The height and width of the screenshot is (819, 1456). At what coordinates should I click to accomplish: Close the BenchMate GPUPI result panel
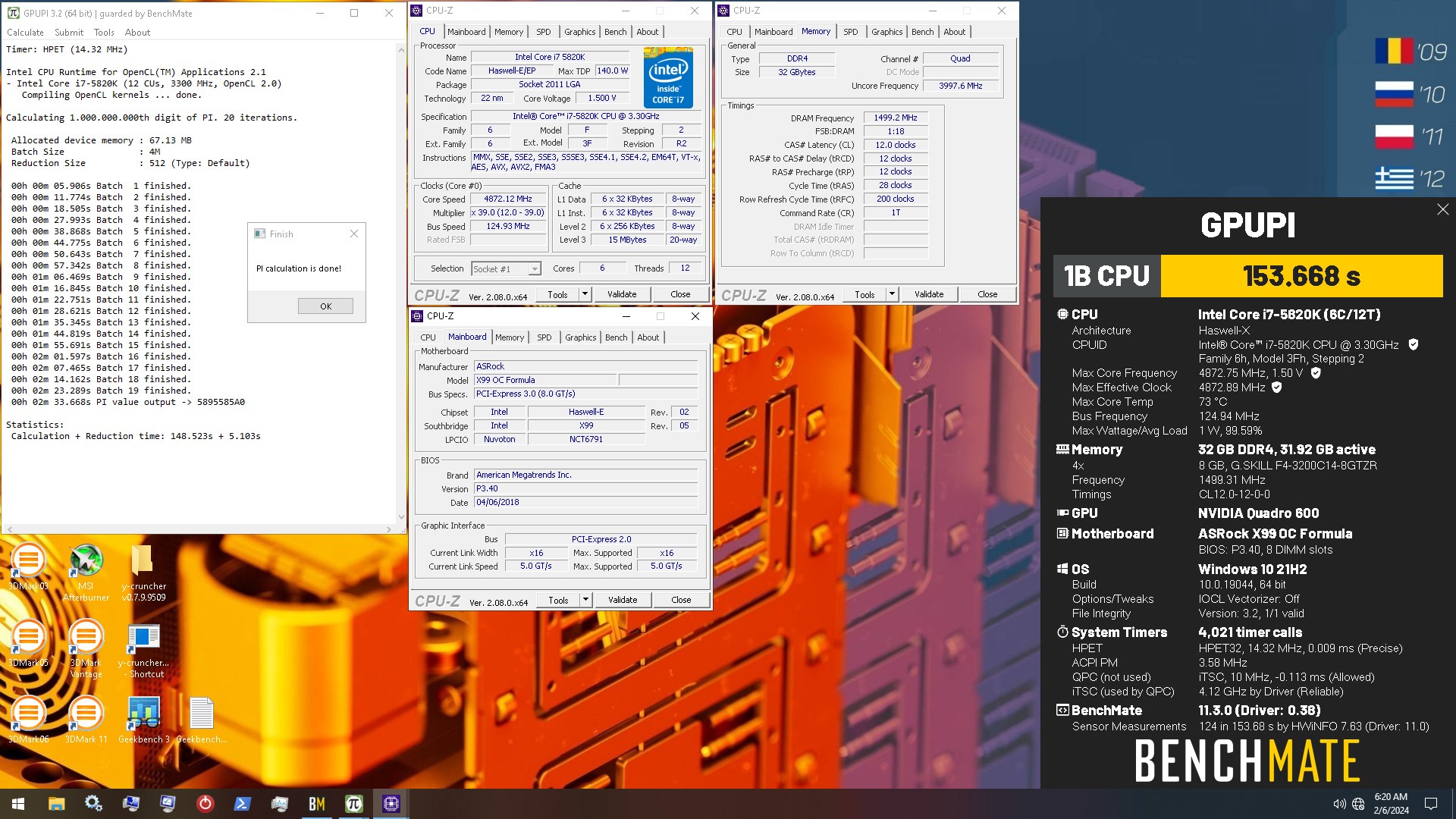coord(1442,209)
